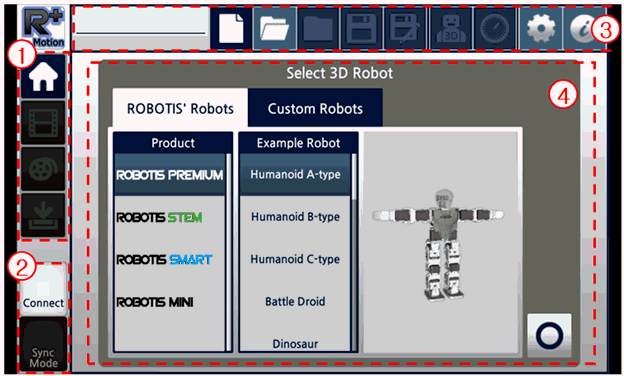The width and height of the screenshot is (624, 376).
Task: Select the film strip motion editor icon
Action: click(43, 123)
